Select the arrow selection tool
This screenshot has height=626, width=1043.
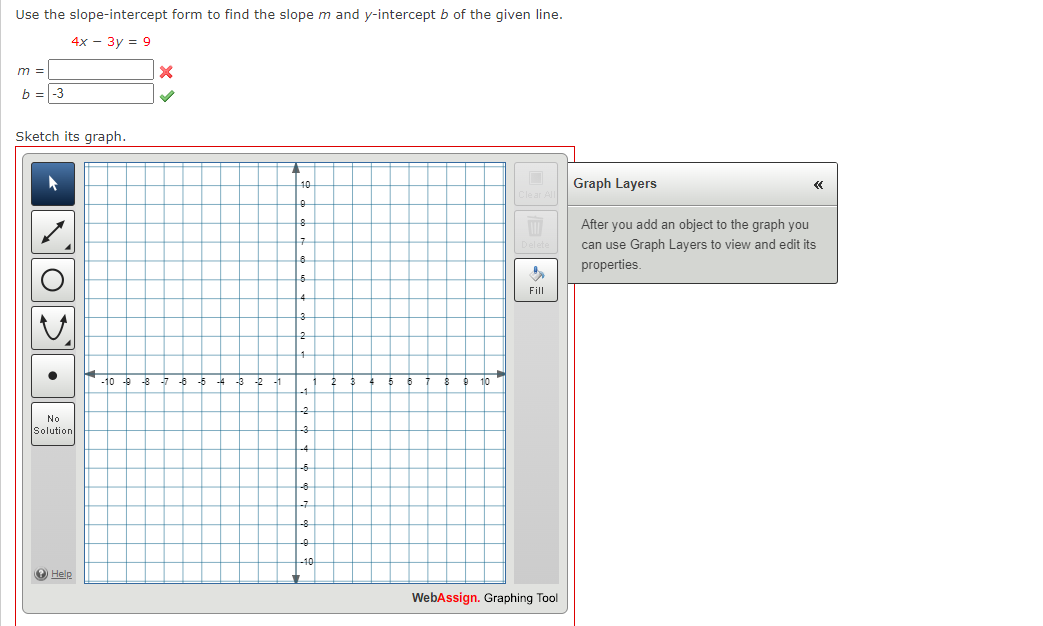coord(52,184)
